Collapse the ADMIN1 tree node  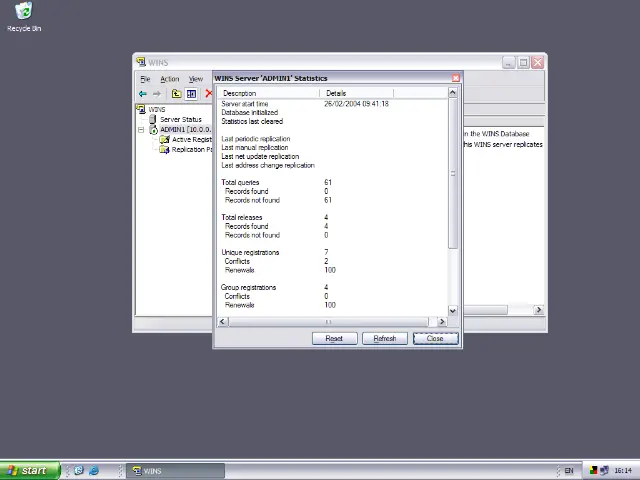[141, 130]
